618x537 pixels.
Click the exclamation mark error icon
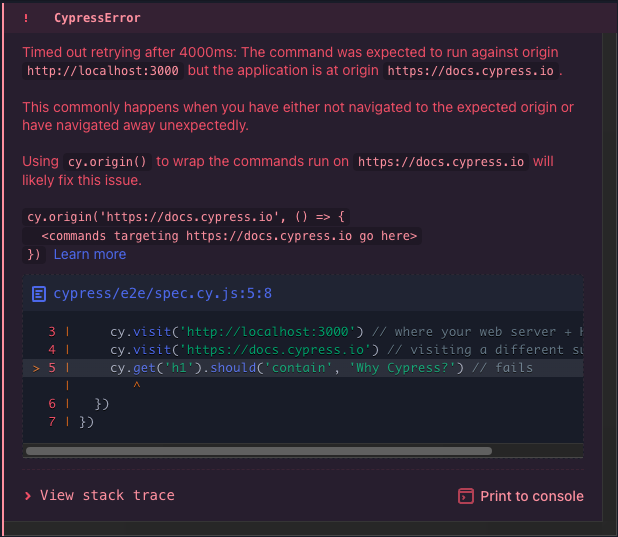[26, 18]
